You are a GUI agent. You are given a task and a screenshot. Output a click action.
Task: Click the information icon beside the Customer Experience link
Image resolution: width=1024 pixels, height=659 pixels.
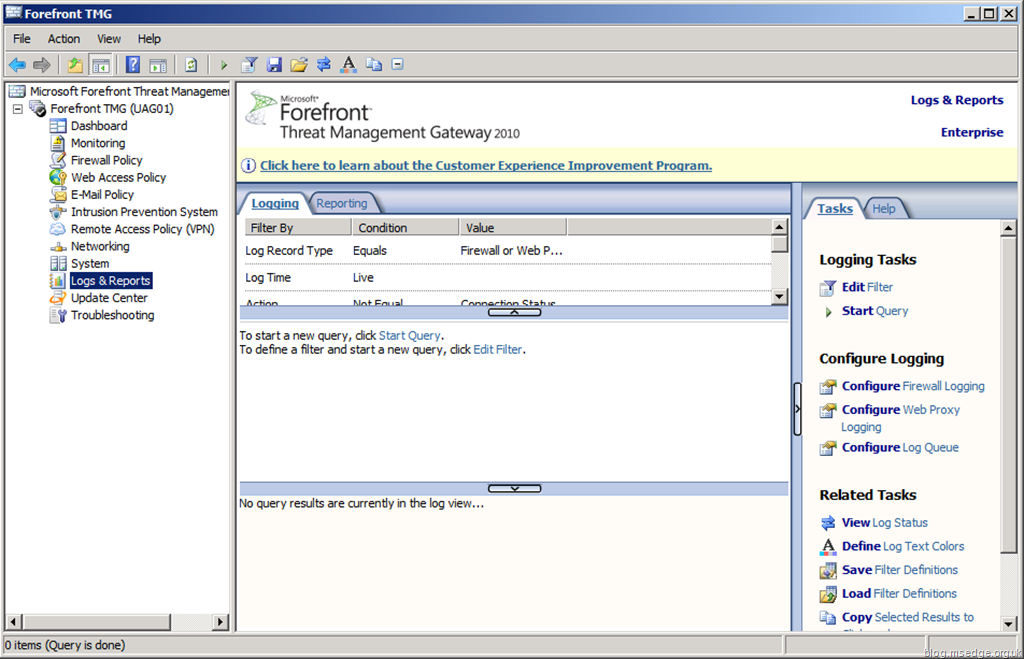(x=248, y=165)
